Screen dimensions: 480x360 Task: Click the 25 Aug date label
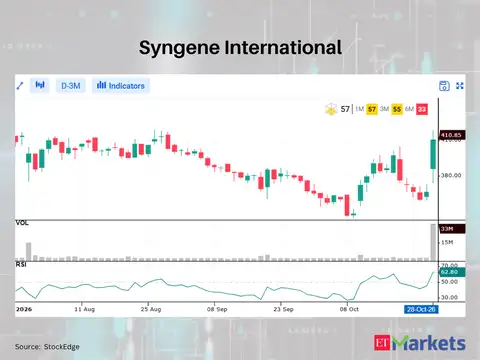pos(151,309)
